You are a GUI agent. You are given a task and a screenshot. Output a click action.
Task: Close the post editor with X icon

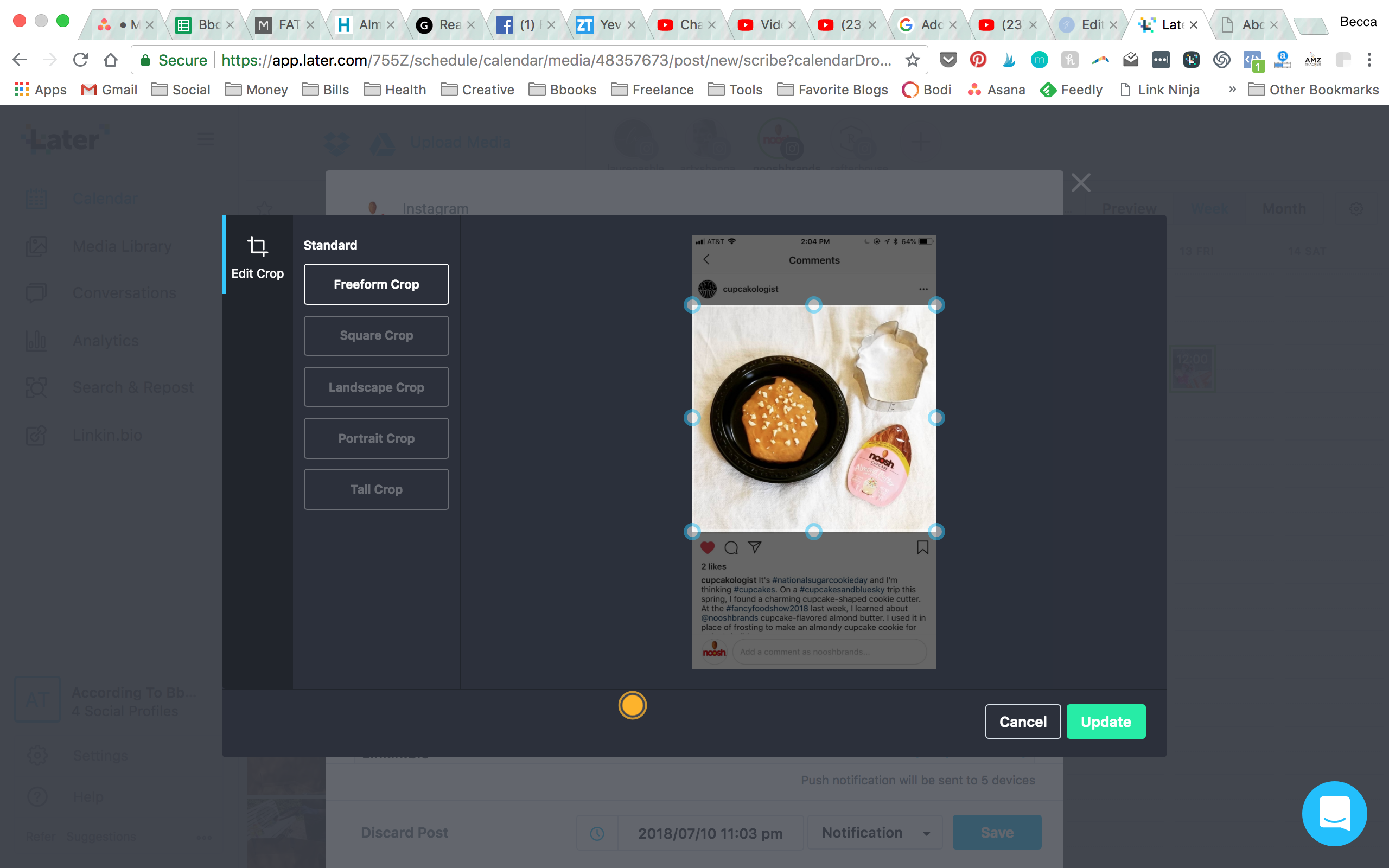point(1081,183)
